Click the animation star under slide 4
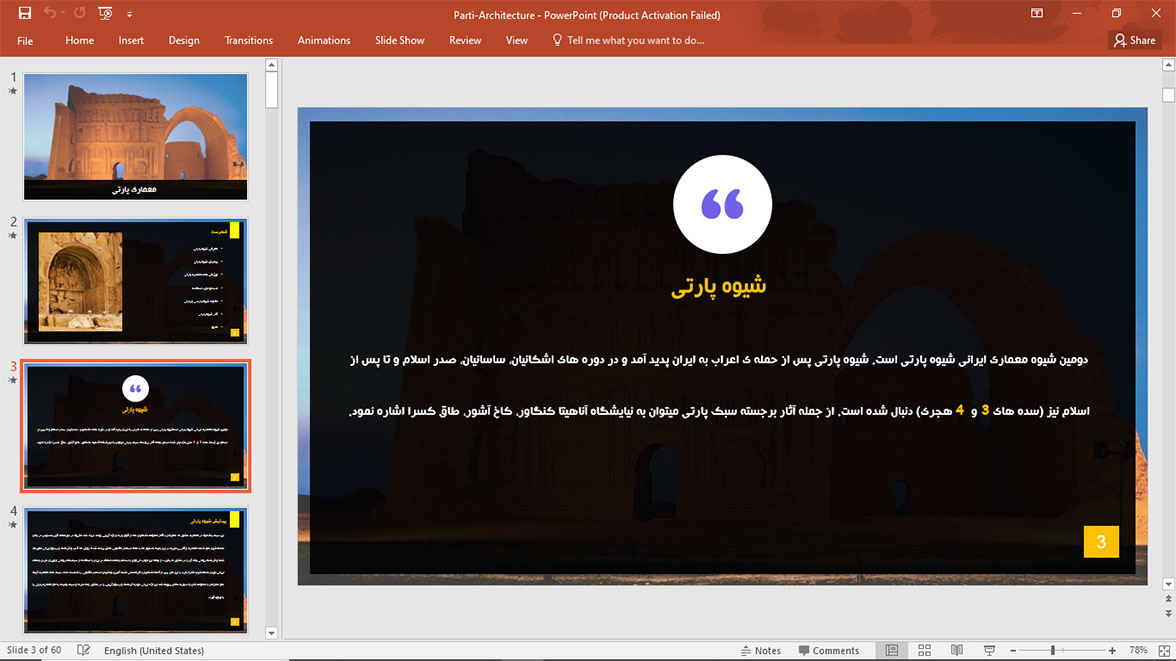Image resolution: width=1176 pixels, height=661 pixels. coord(13,525)
